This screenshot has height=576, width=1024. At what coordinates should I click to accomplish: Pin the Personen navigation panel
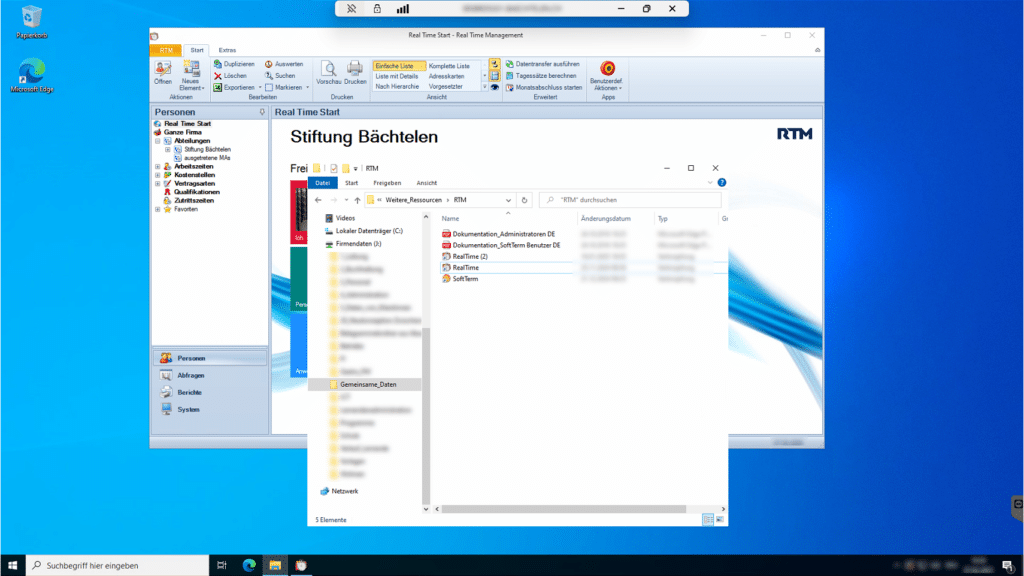click(x=262, y=112)
